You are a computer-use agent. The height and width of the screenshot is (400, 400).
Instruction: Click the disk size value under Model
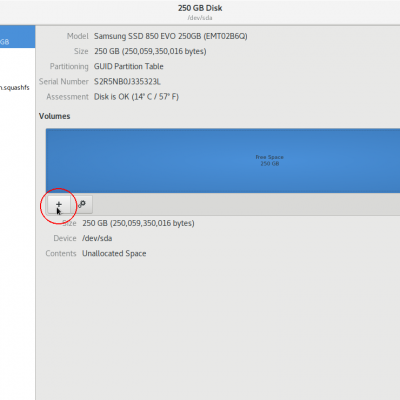[x=150, y=51]
